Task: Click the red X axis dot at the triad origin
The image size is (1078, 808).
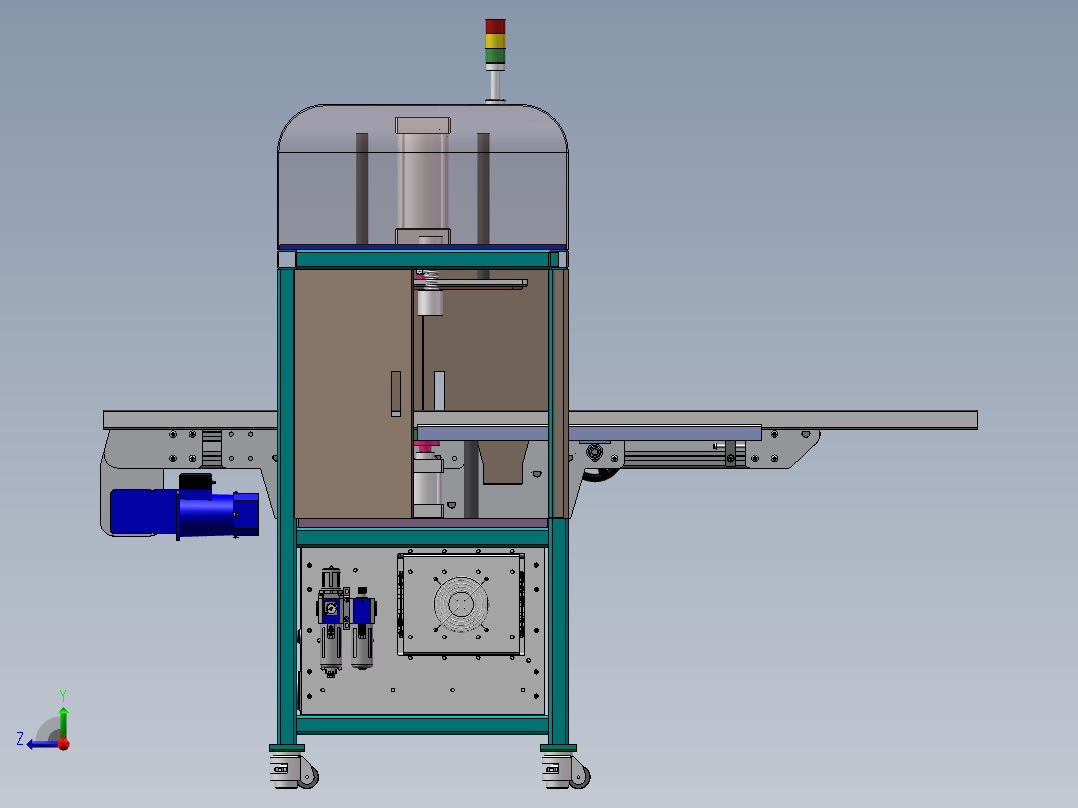Action: pos(64,744)
